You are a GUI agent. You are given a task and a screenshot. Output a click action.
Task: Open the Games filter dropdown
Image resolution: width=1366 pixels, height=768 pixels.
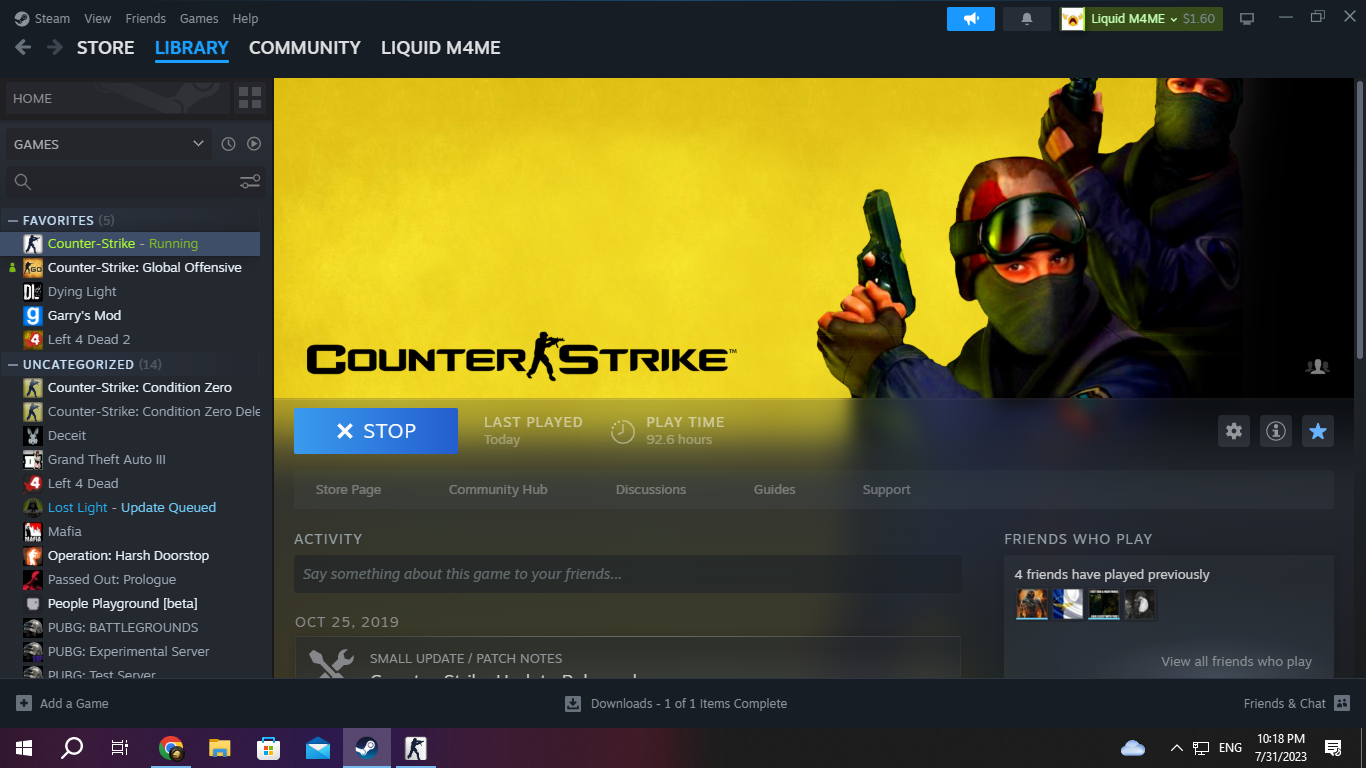(x=108, y=144)
